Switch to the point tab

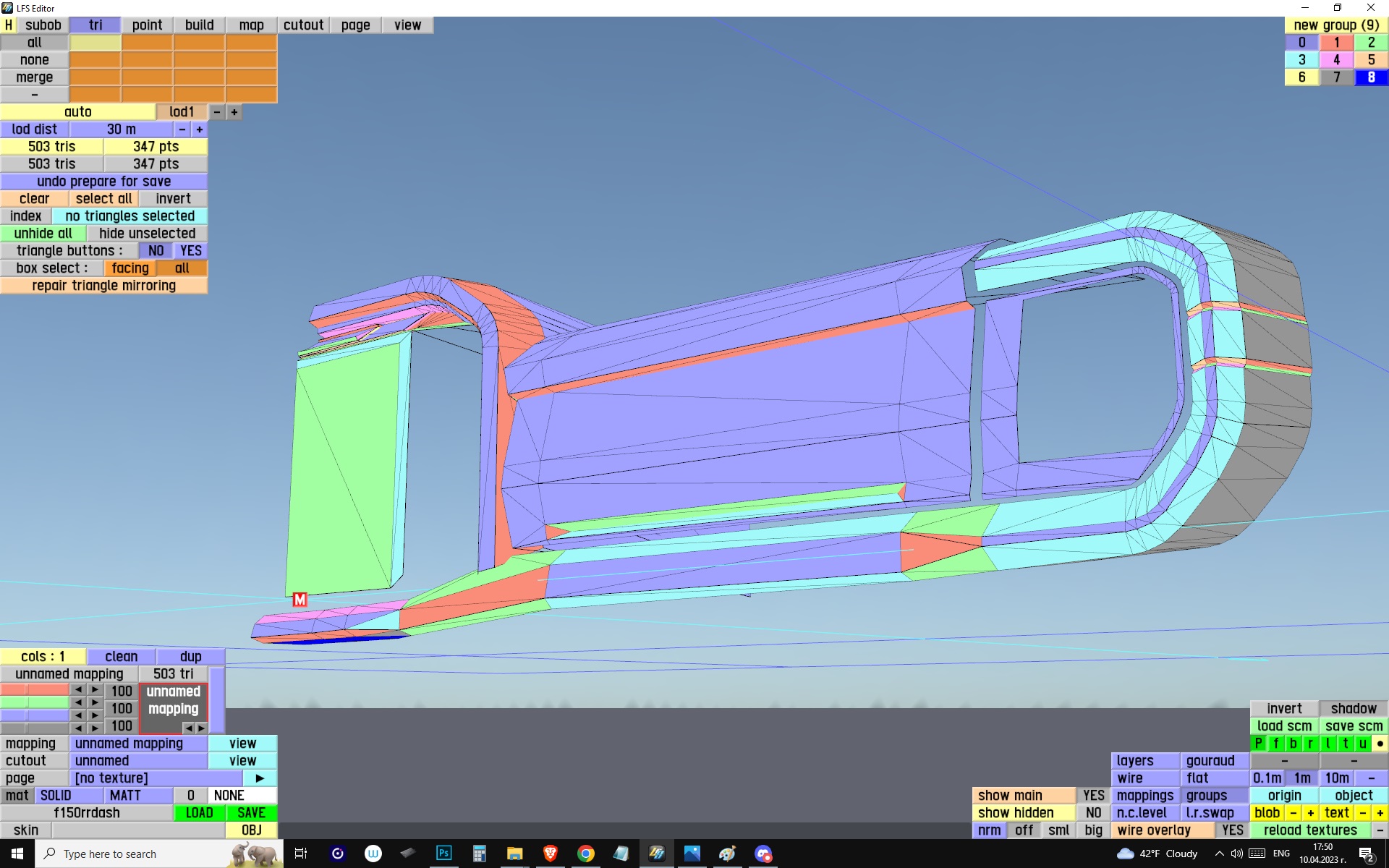[147, 25]
